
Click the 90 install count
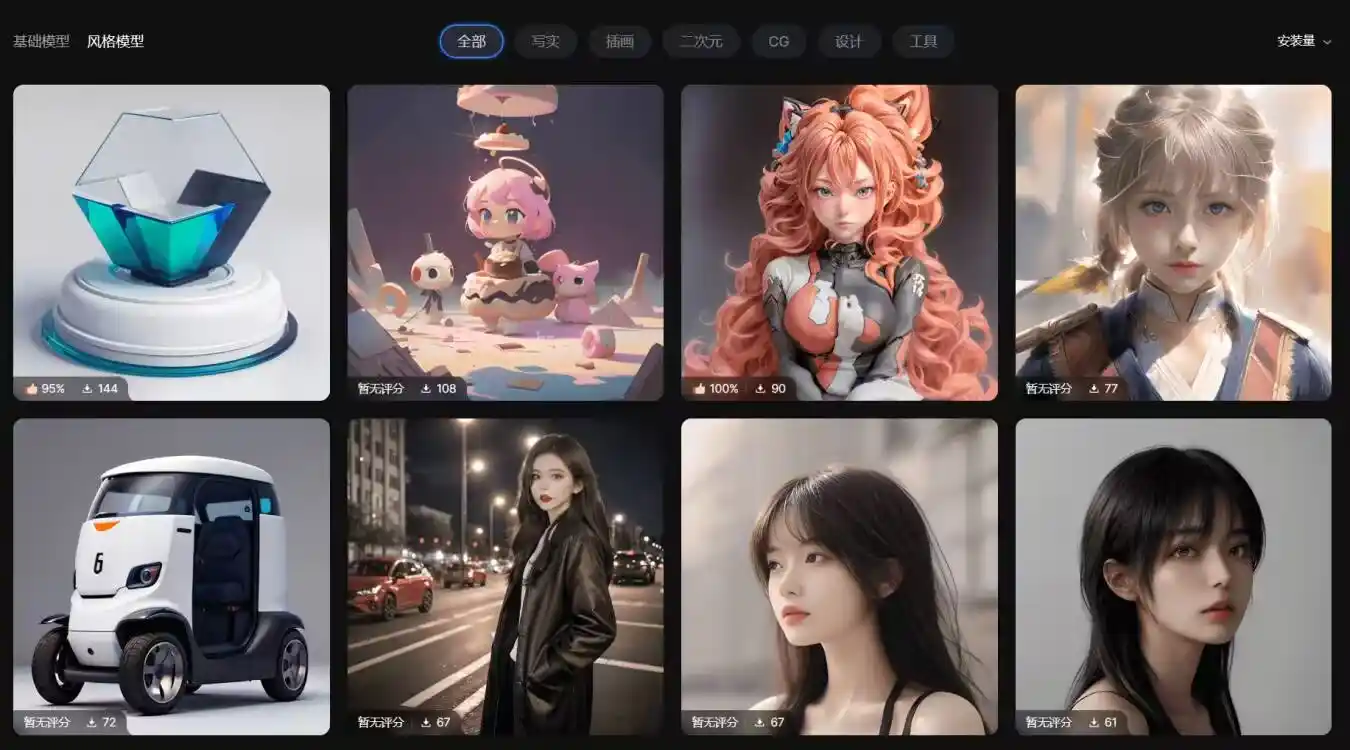778,388
